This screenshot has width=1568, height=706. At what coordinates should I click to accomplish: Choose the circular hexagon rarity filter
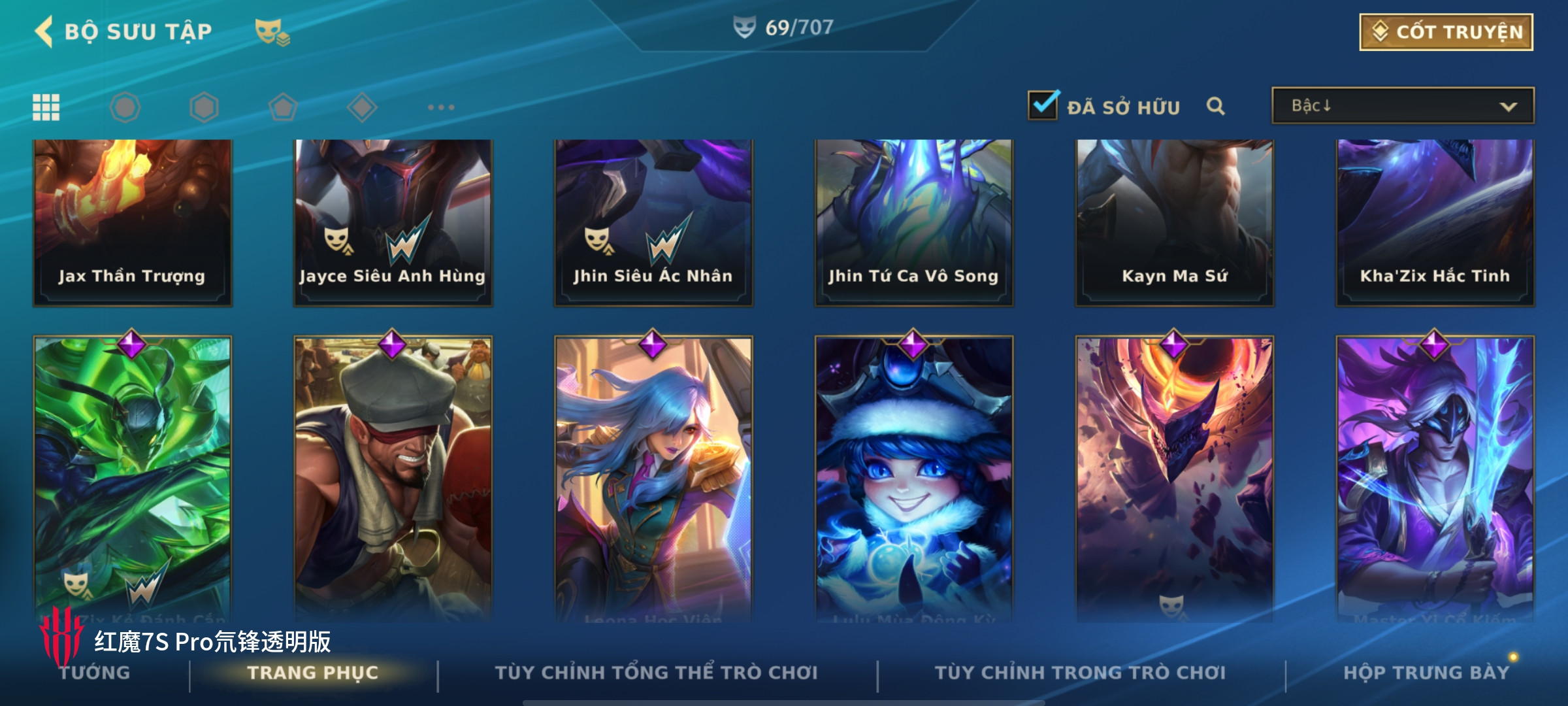point(125,107)
